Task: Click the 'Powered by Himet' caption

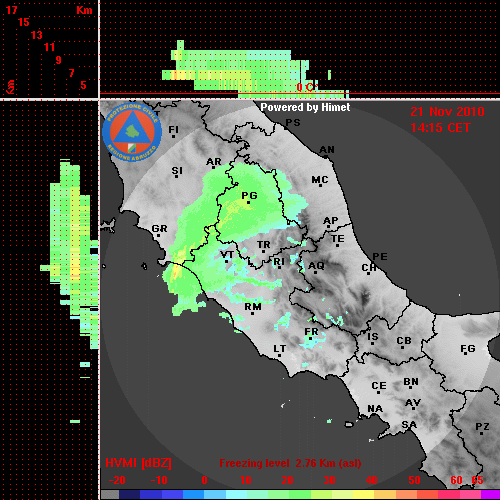Action: coord(305,107)
